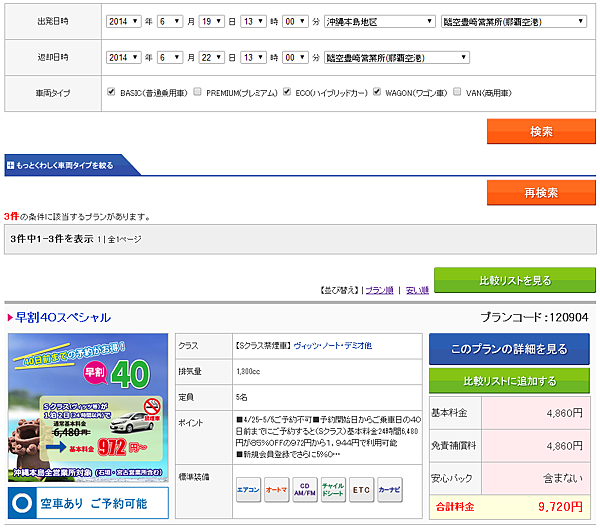The image size is (600, 530).
Task: Click the CD AM/FM equipment icon
Action: point(306,491)
